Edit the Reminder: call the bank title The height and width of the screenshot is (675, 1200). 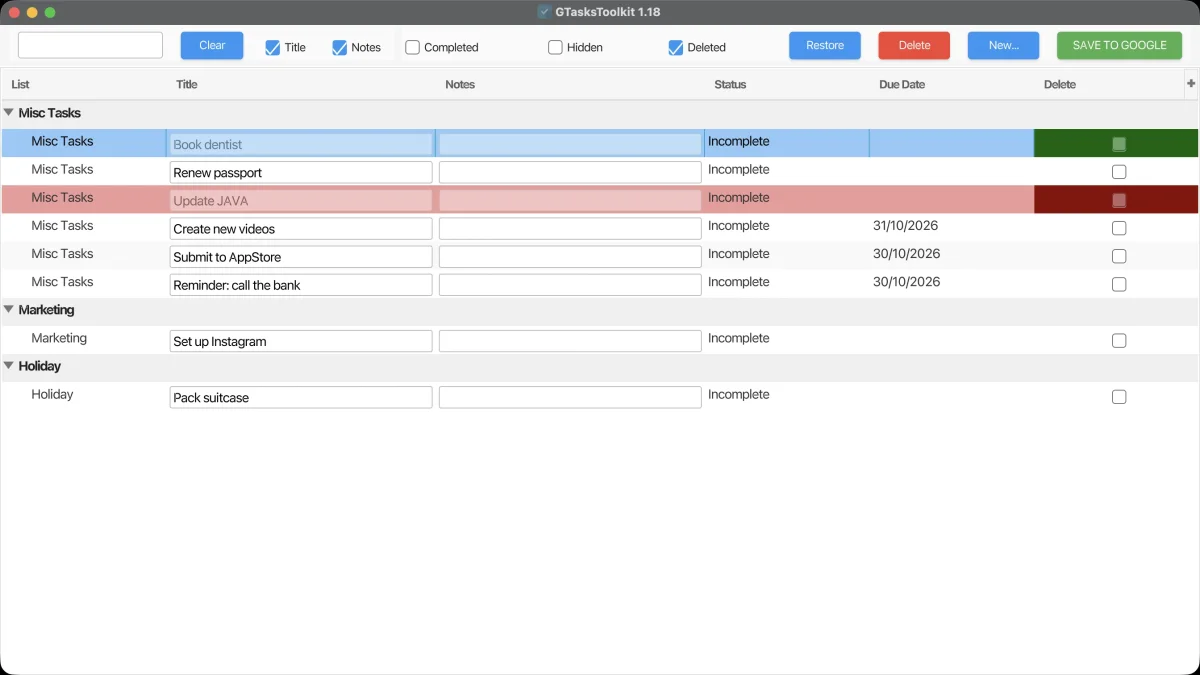301,285
